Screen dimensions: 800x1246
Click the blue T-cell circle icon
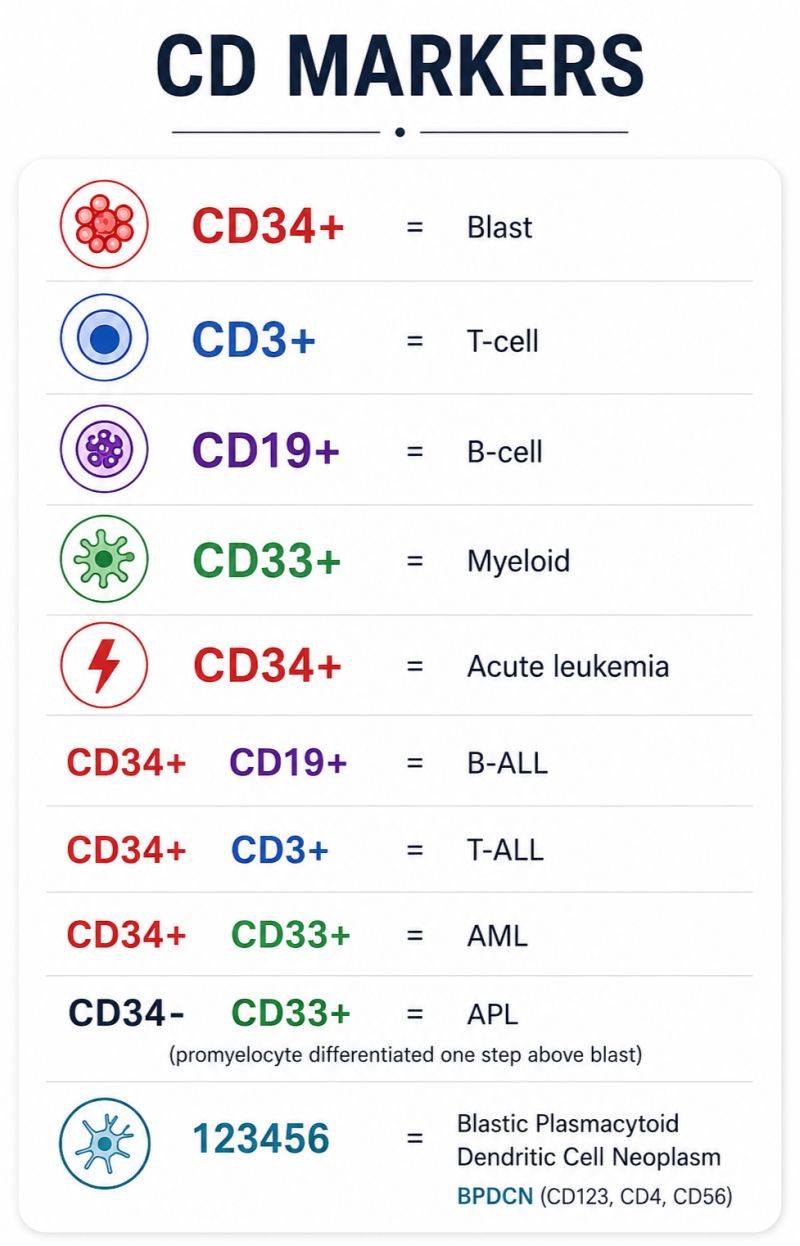pos(104,339)
